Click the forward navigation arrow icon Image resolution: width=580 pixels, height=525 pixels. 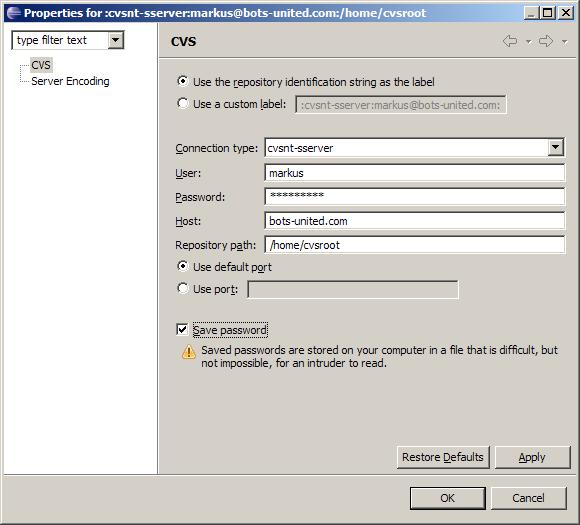pyautogui.click(x=546, y=41)
